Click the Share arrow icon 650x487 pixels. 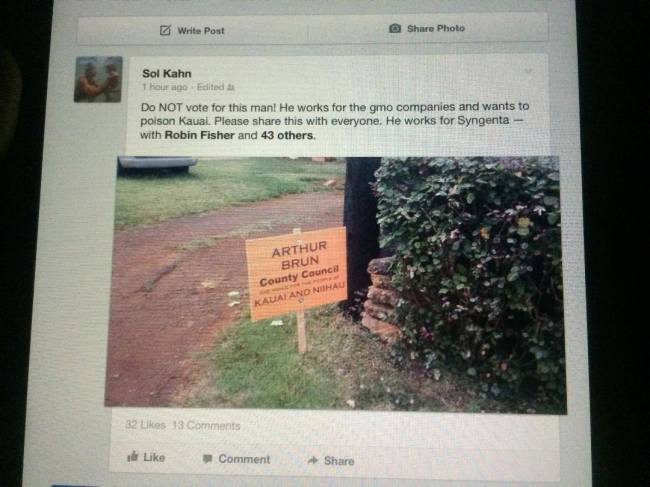click(x=313, y=460)
